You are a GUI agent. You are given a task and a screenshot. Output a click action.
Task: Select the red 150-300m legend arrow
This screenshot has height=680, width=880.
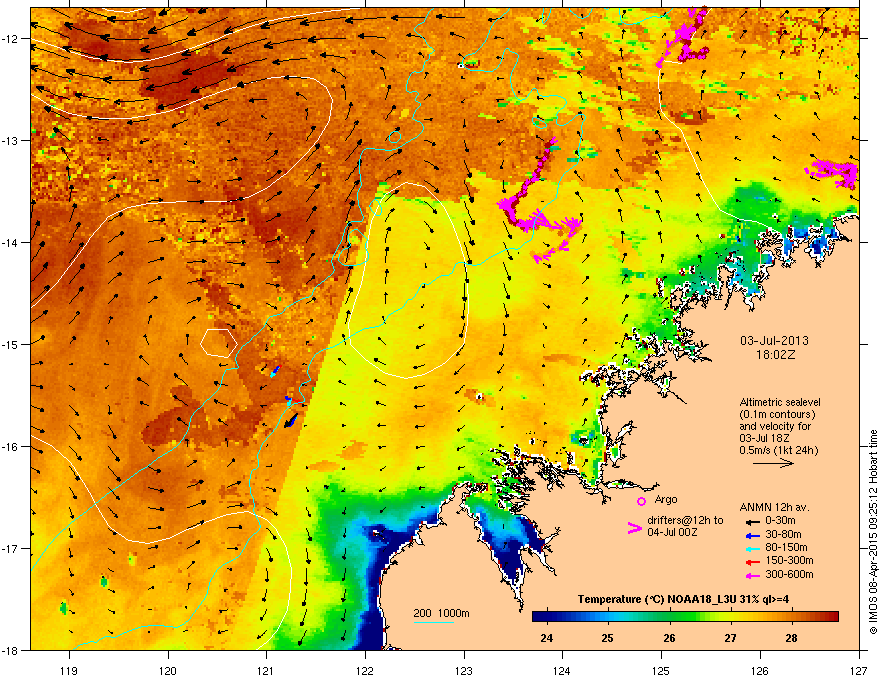click(x=752, y=562)
